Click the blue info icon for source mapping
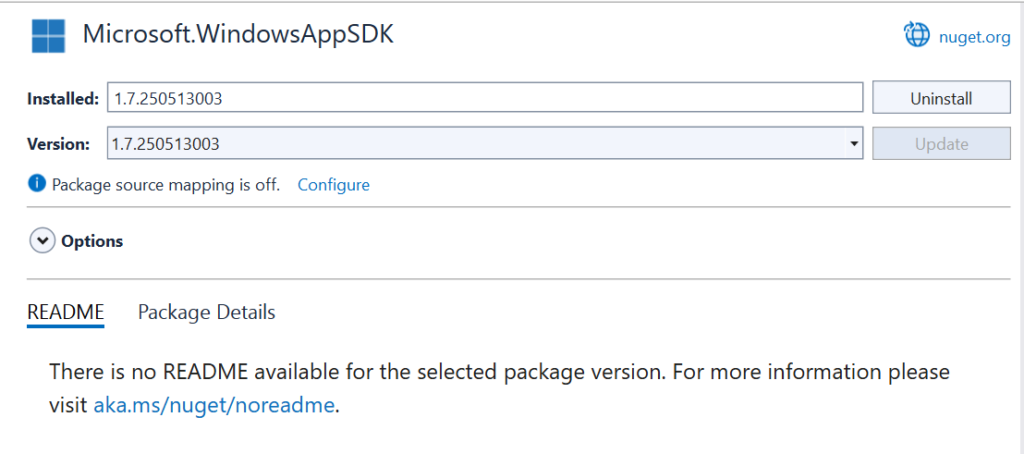Image resolution: width=1024 pixels, height=454 pixels. point(36,184)
